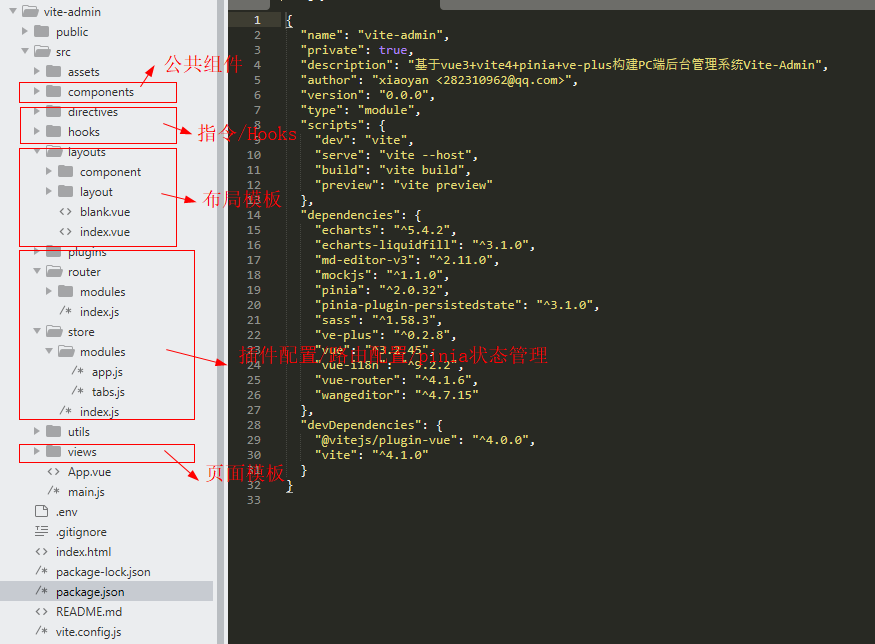Collapse the vite-admin root folder arrow
This screenshot has width=875, height=644.
coord(13,11)
